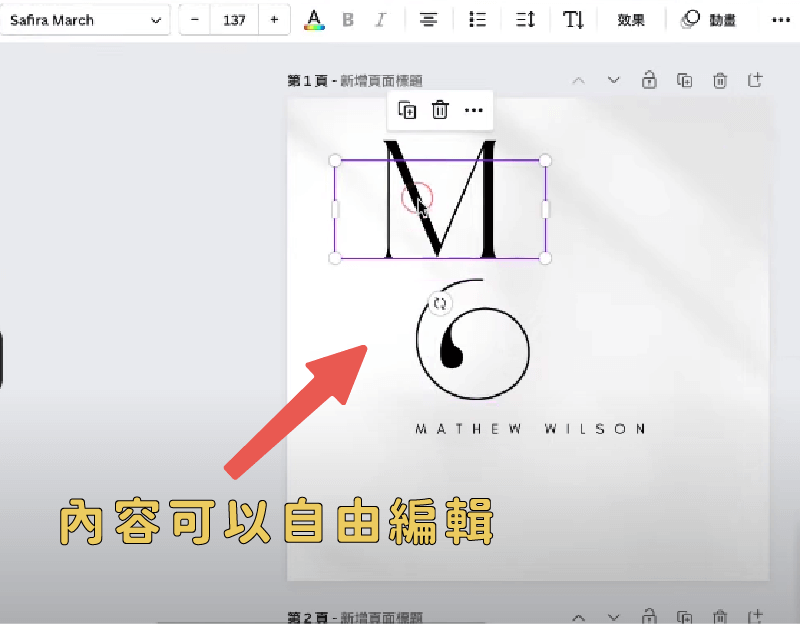The image size is (800, 624).
Task: Click the top-right resize handle of M
Action: 545,160
